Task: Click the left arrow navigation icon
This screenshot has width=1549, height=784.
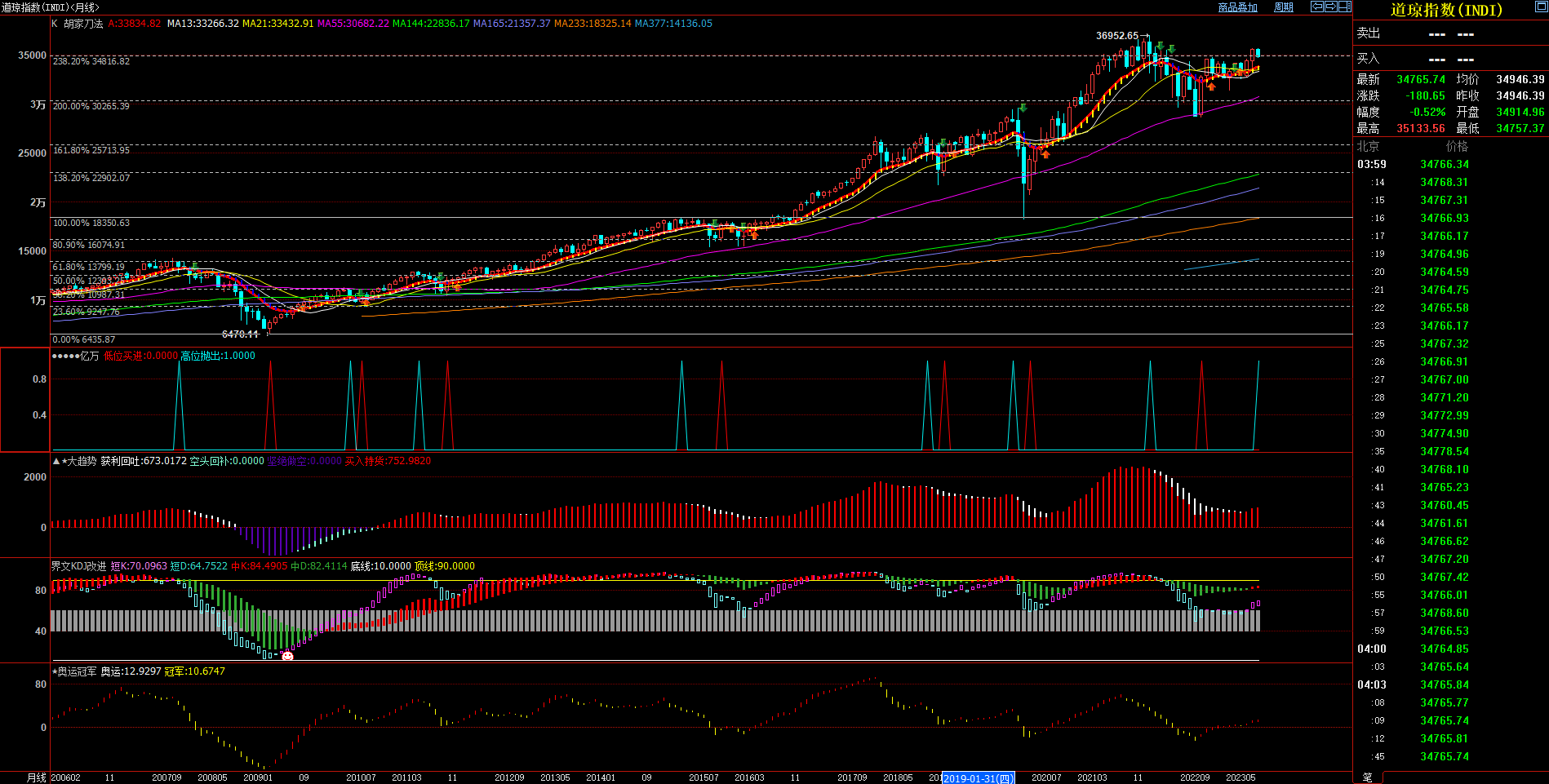Action: pyautogui.click(x=1317, y=7)
